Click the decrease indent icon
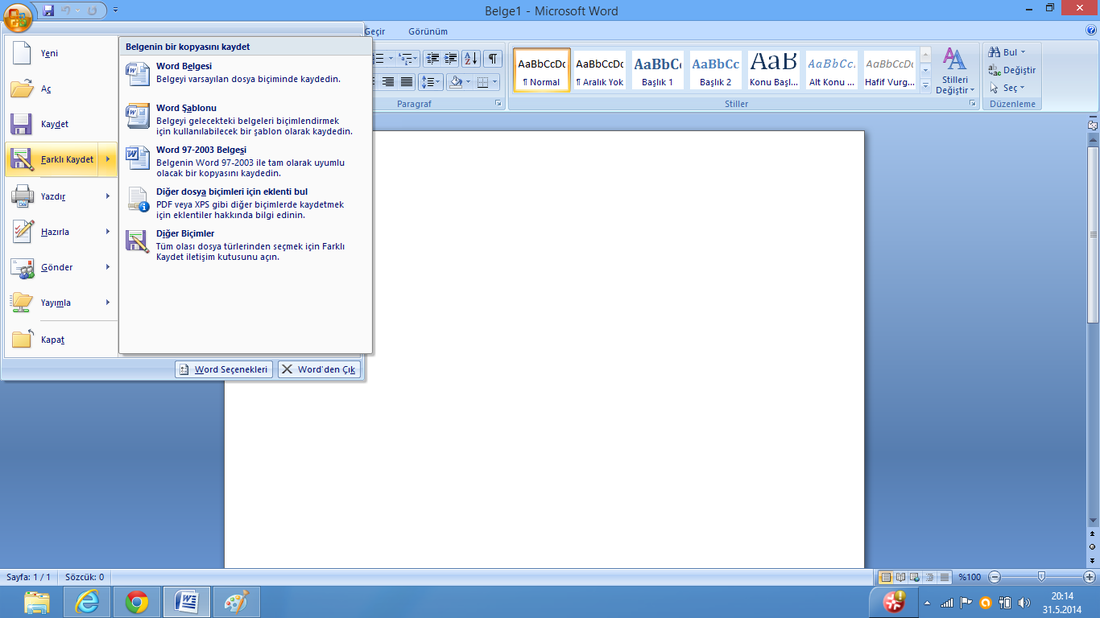Screen dimensions: 1100x618 tap(433, 59)
